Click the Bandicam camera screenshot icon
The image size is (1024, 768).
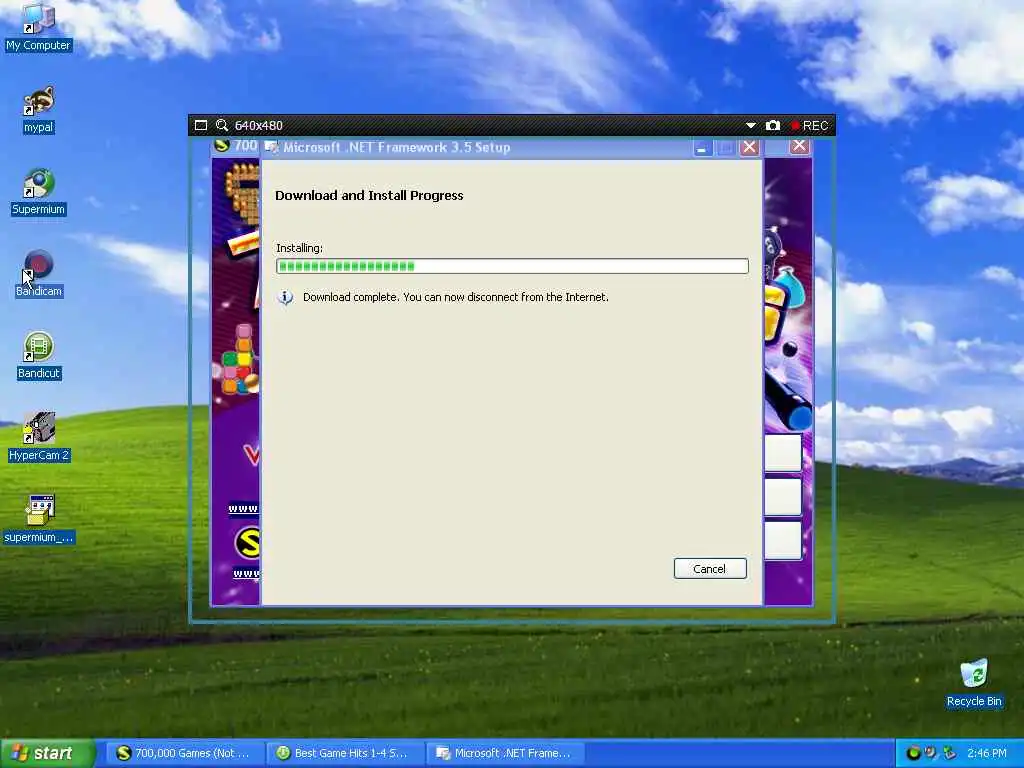(x=773, y=125)
